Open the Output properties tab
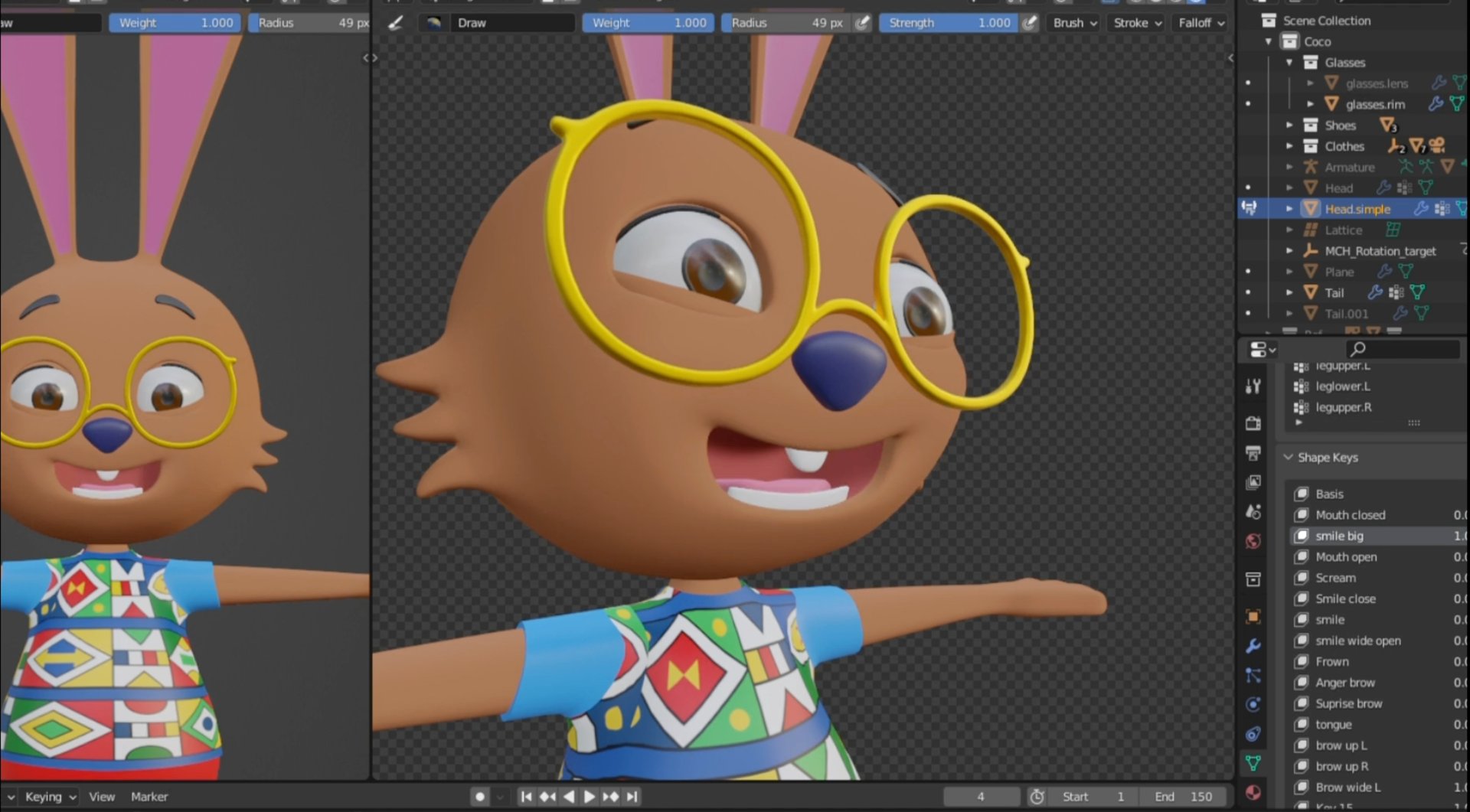The image size is (1470, 812). tap(1253, 453)
